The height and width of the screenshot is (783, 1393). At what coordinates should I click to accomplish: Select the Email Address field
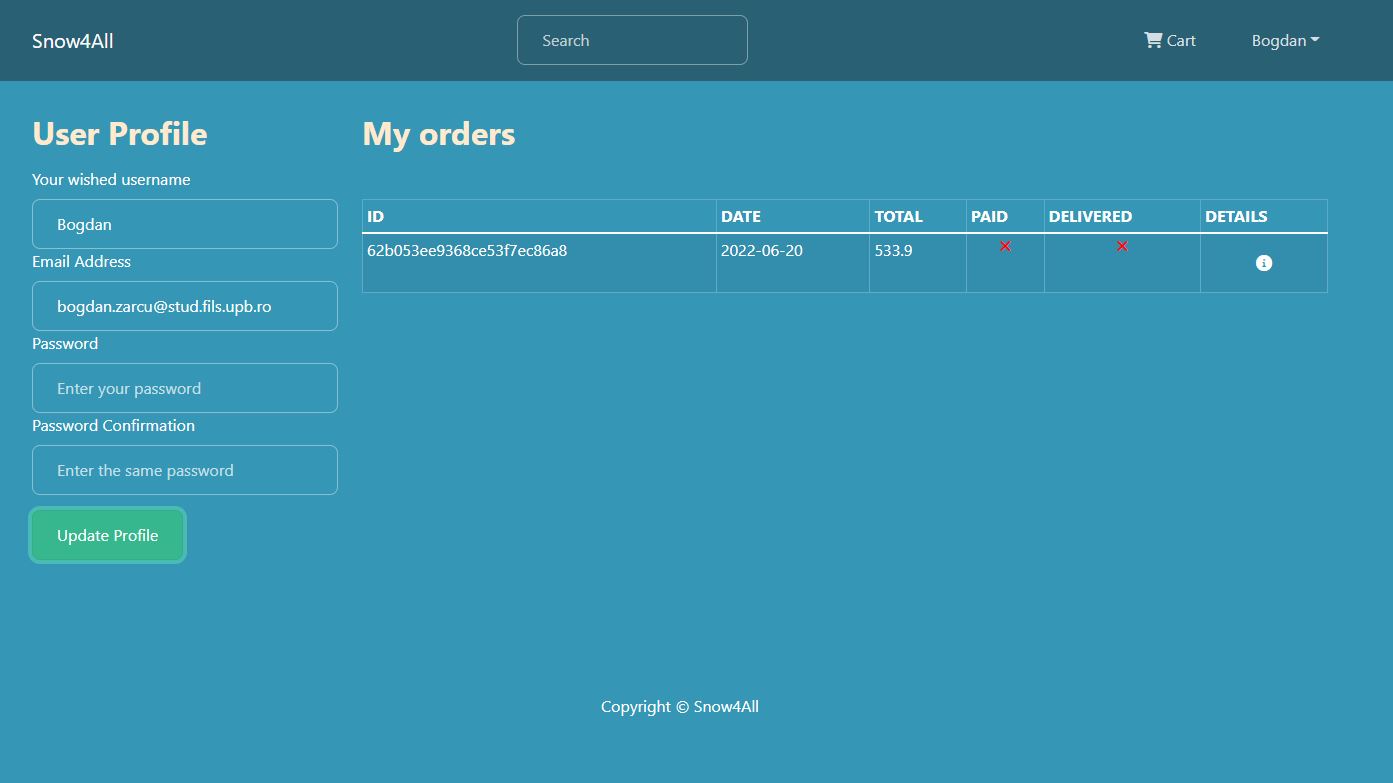coord(184,306)
